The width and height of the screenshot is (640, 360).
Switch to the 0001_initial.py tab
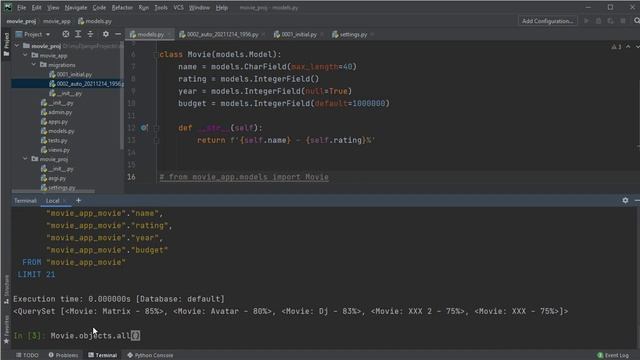tap(299, 35)
